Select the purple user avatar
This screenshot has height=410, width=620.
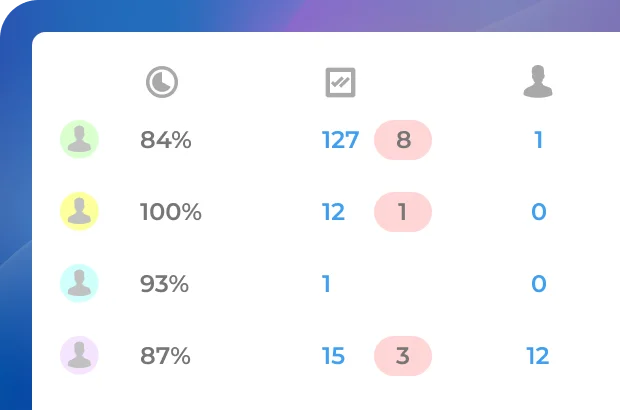tap(79, 355)
